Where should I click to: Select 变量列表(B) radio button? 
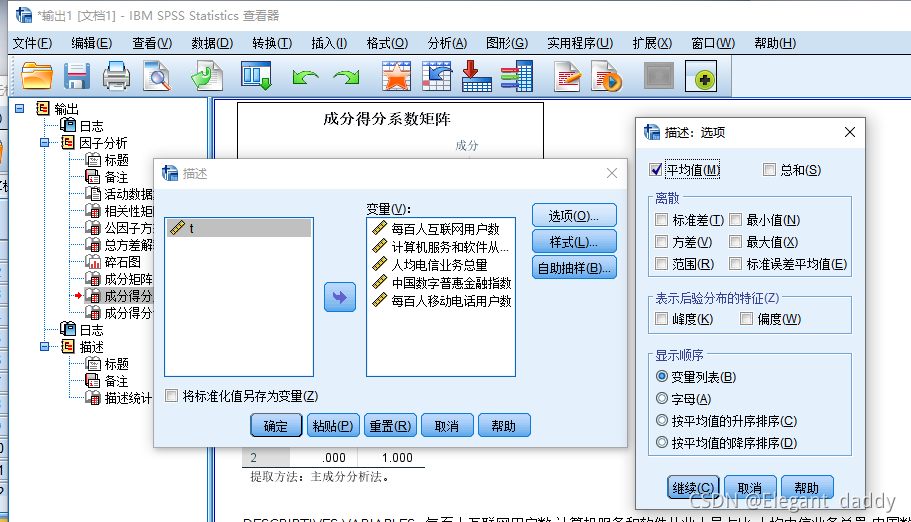pos(662,377)
